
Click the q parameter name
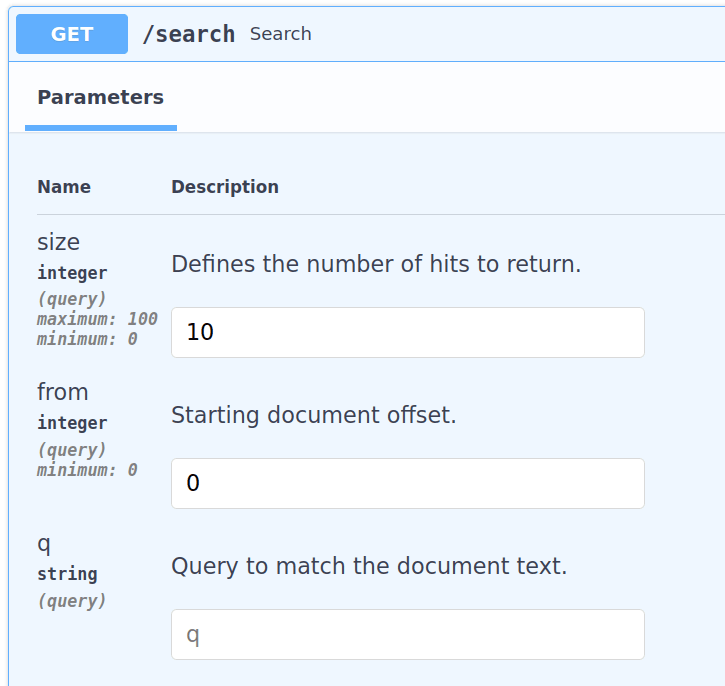coord(44,543)
